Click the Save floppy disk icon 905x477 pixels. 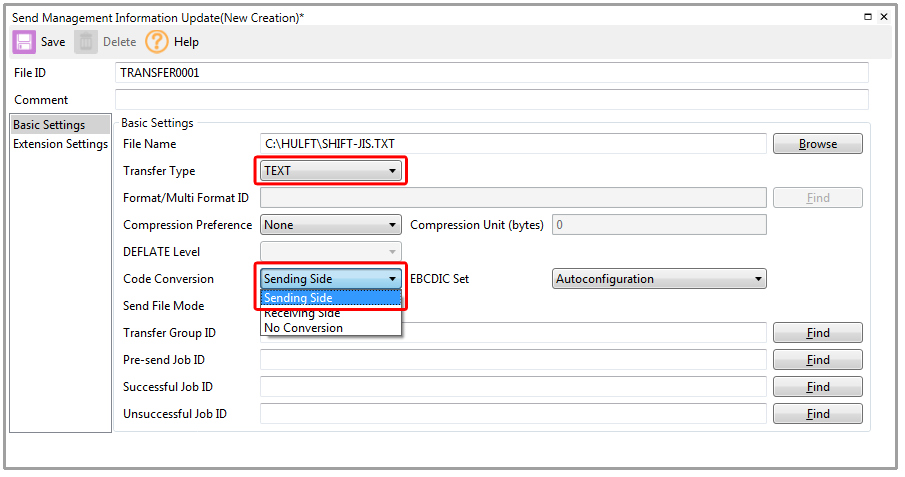coord(24,42)
